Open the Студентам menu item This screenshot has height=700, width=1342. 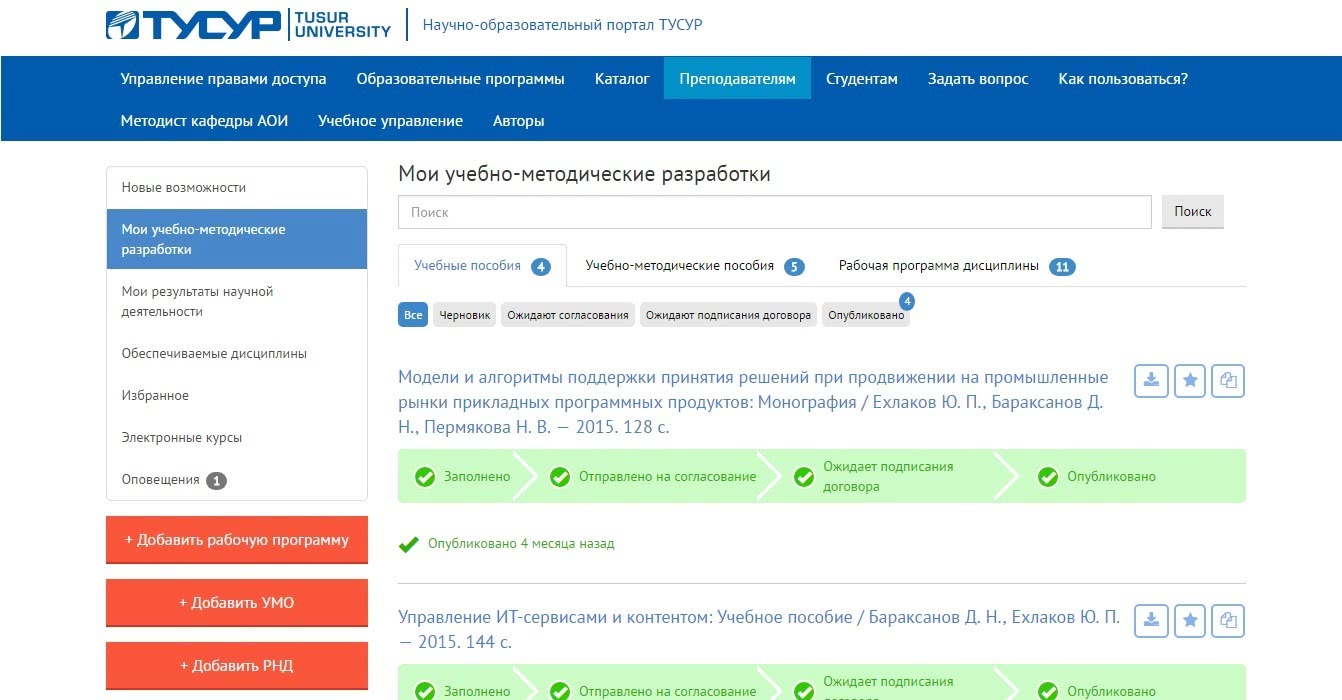[861, 79]
